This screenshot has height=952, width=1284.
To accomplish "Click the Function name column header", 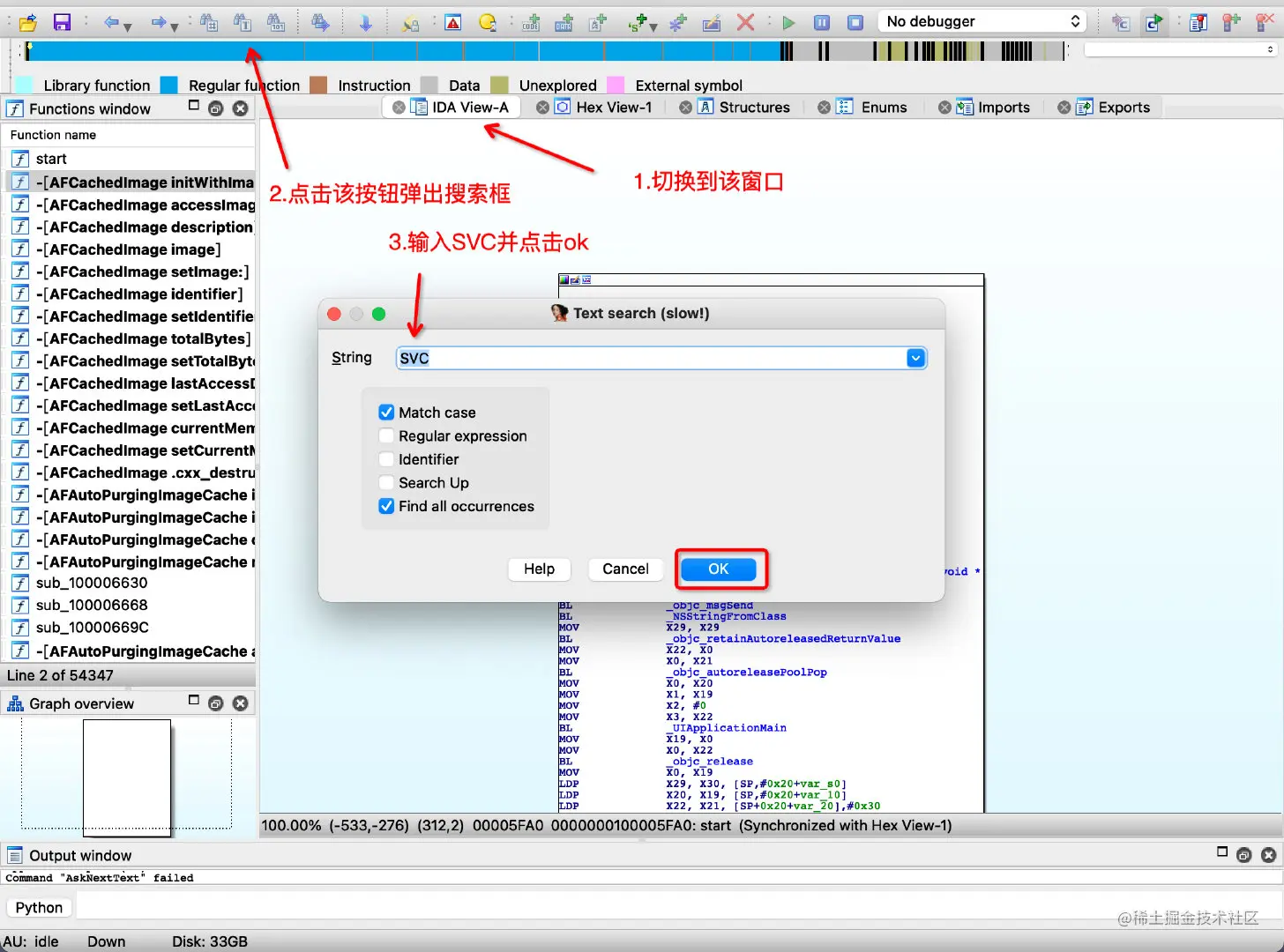I will click(129, 135).
